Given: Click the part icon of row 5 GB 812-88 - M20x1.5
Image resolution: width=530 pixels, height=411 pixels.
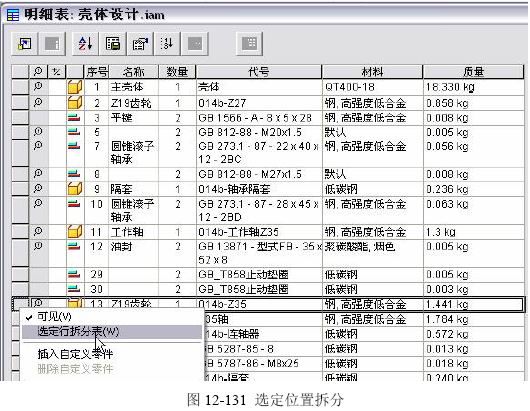Looking at the screenshot, I should tap(74, 132).
